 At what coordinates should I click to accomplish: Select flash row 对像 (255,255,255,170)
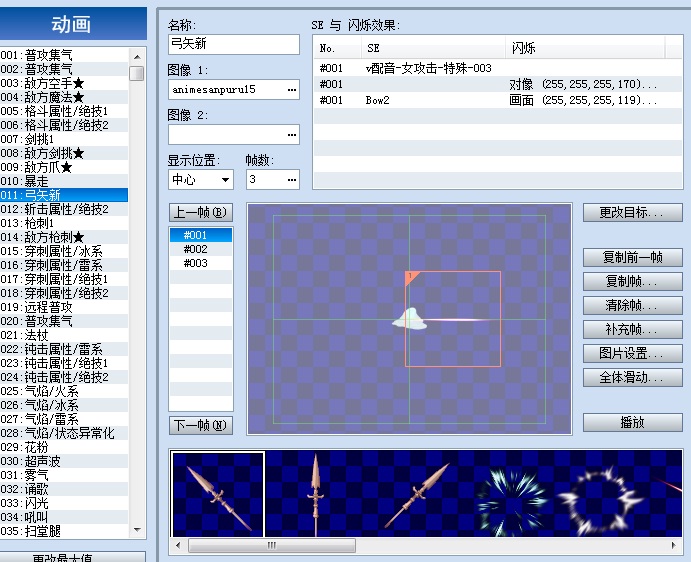(498, 84)
